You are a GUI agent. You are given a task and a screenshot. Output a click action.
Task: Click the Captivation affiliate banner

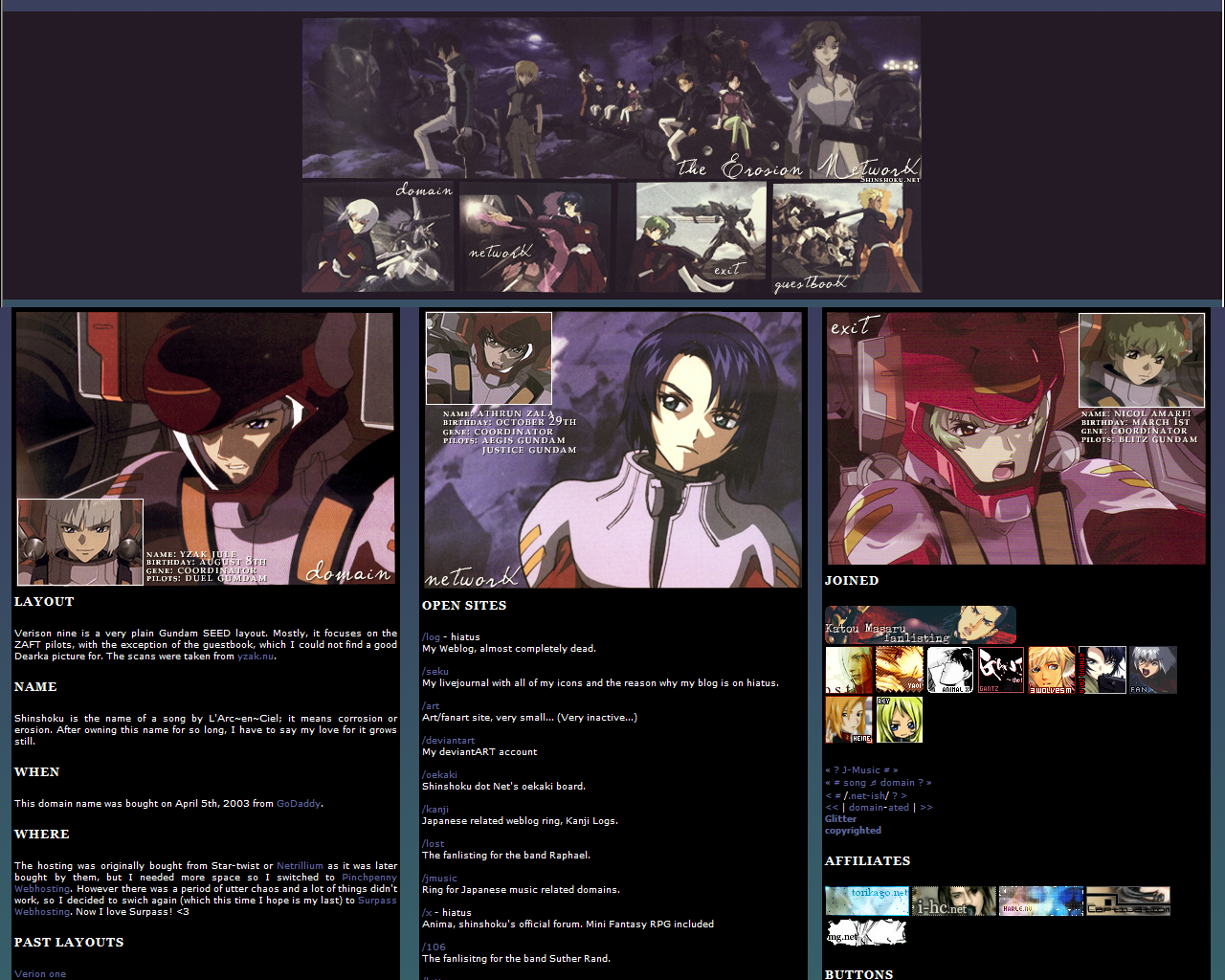pyautogui.click(x=1127, y=901)
